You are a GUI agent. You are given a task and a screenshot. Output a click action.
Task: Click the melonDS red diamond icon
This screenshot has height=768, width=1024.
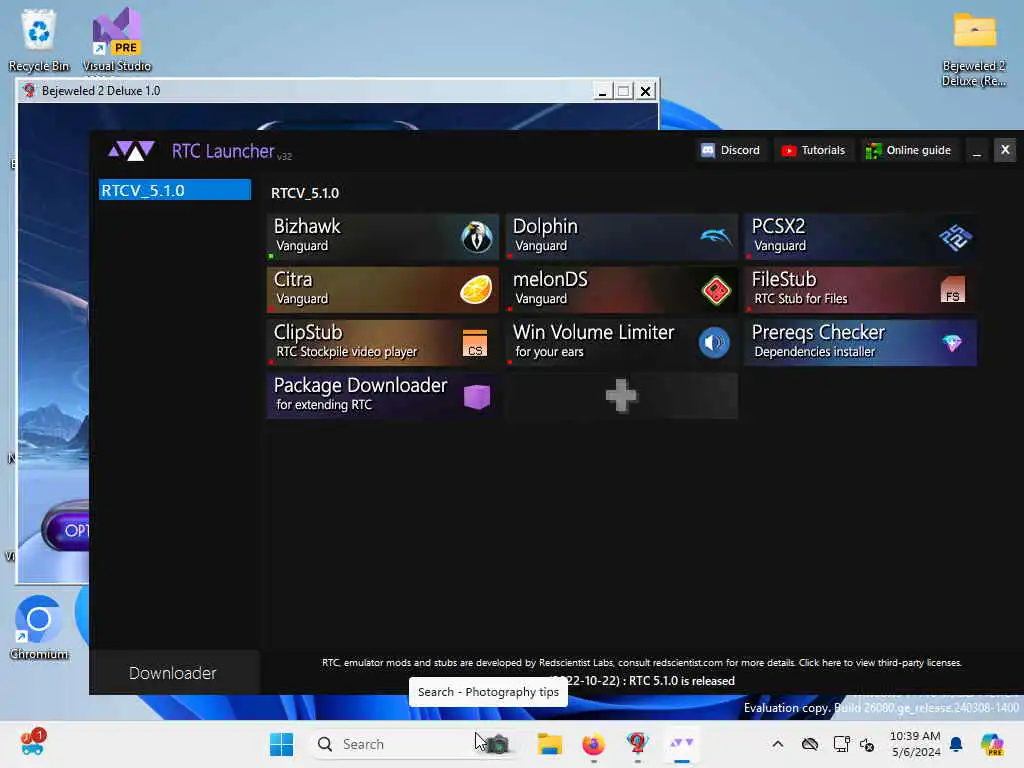(716, 290)
